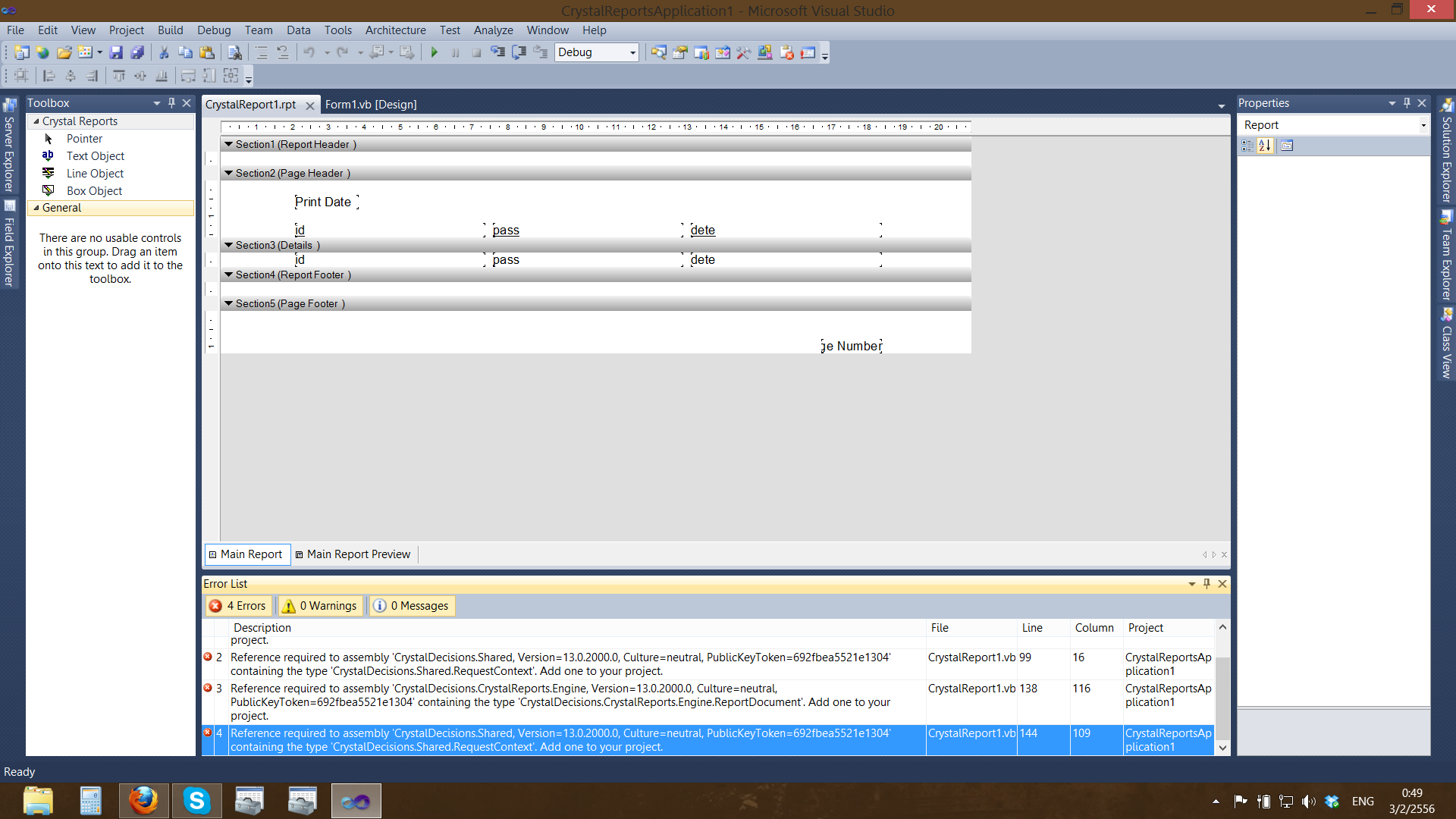Switch to the Form1.vb [Design] tab
The width and height of the screenshot is (1456, 819).
[371, 105]
